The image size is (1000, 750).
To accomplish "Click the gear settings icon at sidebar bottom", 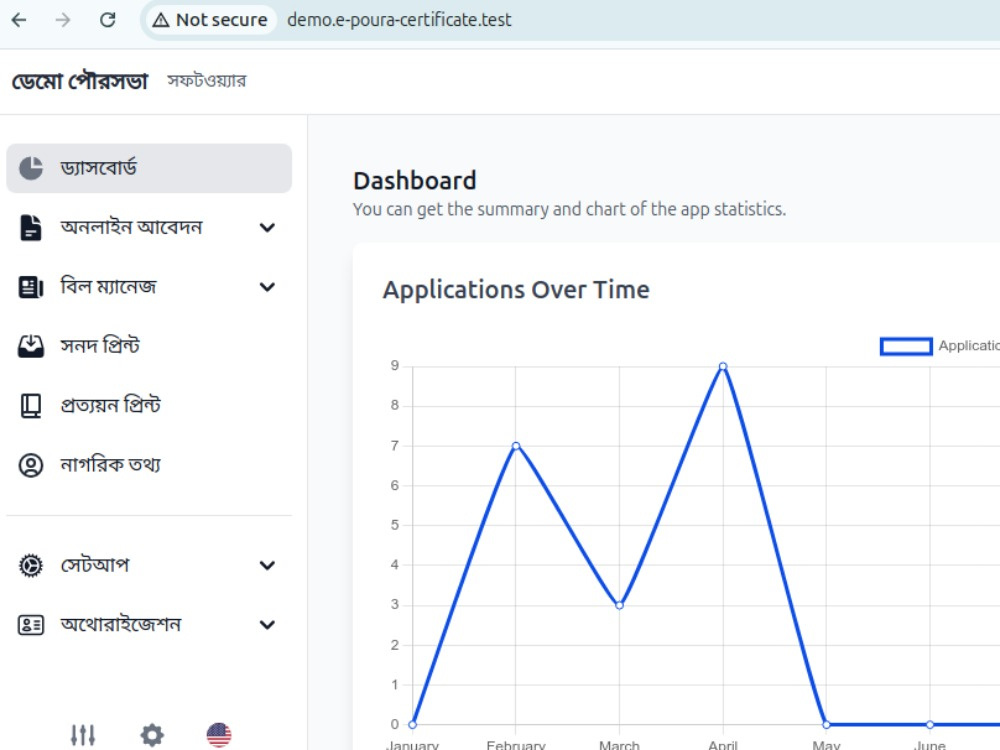I will 152,735.
